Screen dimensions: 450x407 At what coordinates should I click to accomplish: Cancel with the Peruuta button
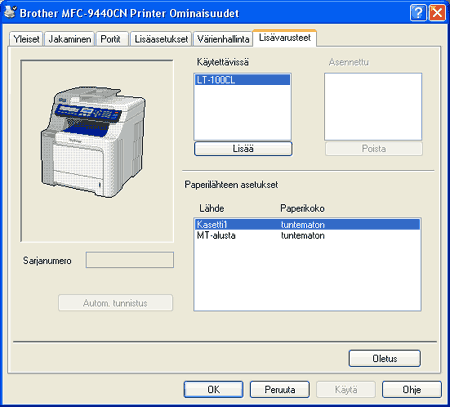tap(280, 389)
